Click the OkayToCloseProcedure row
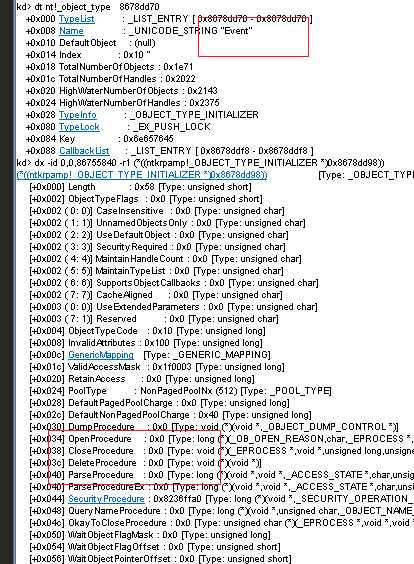This screenshot has height=564, width=414. click(x=221, y=523)
